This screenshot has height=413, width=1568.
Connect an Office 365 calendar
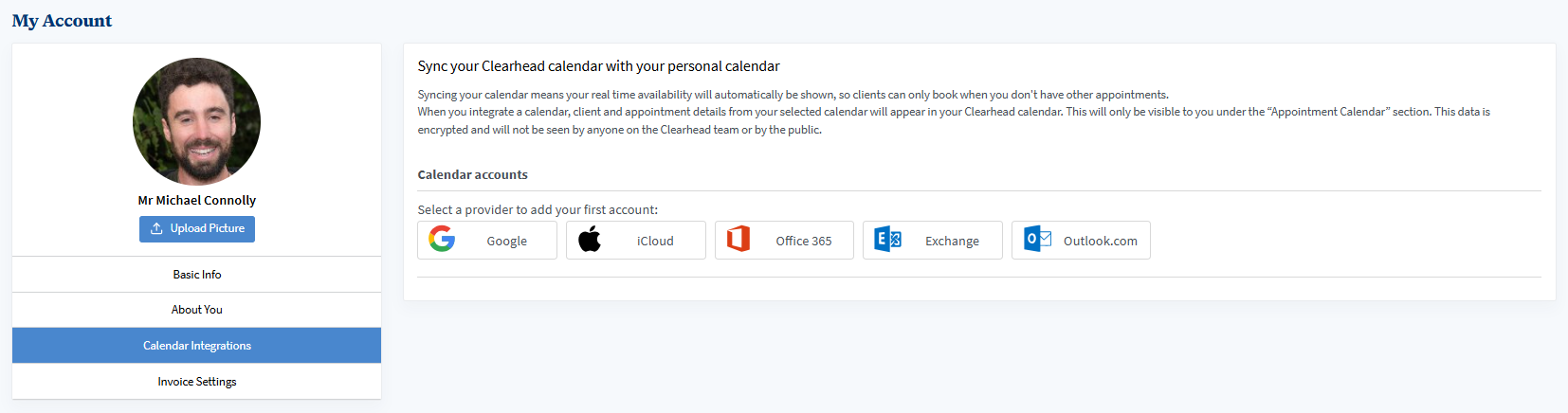coord(803,241)
